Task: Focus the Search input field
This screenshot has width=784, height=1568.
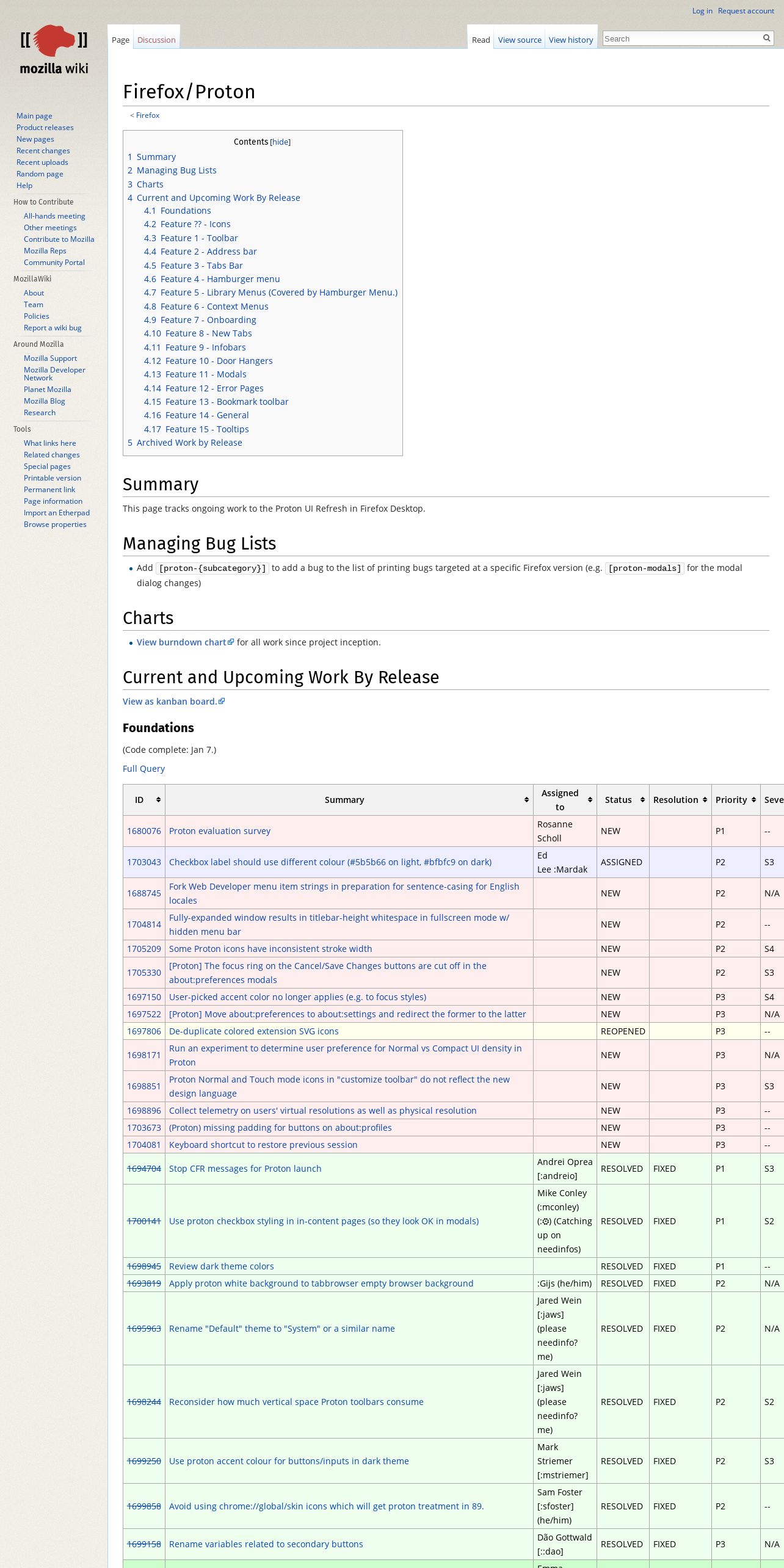Action: pos(681,38)
